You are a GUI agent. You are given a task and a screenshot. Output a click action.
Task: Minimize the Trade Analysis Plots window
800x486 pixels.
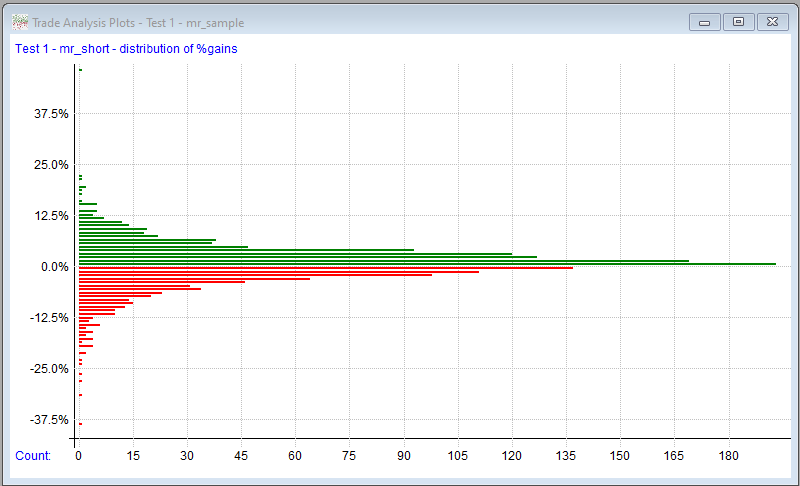pyautogui.click(x=705, y=21)
